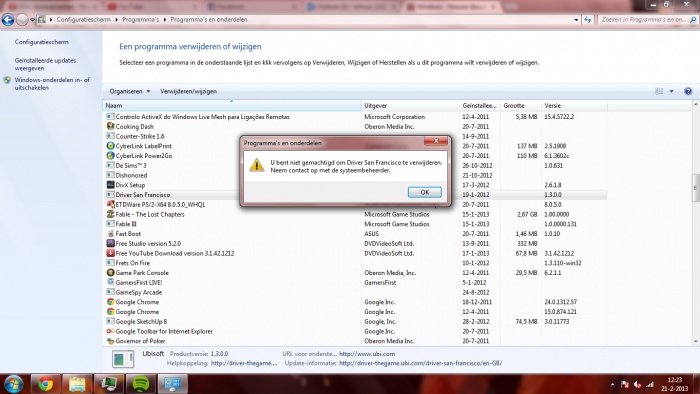This screenshot has height=394, width=700.
Task: Close the Programma's en onderdelen dialog
Action: click(x=436, y=141)
